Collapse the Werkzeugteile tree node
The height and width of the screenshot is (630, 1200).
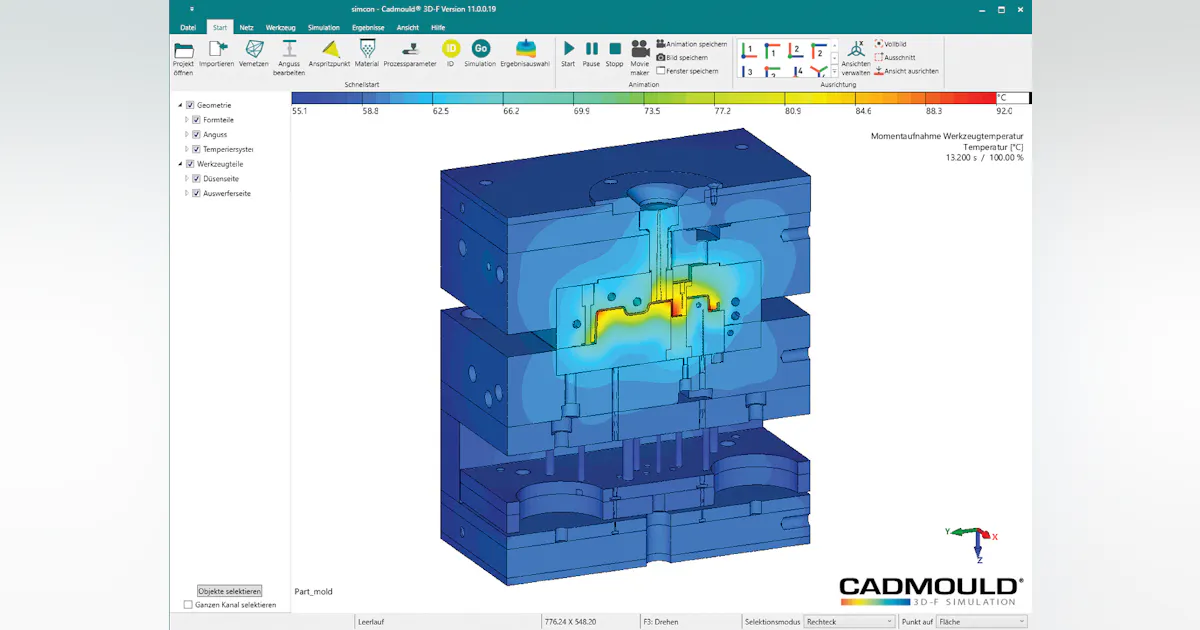(x=181, y=164)
